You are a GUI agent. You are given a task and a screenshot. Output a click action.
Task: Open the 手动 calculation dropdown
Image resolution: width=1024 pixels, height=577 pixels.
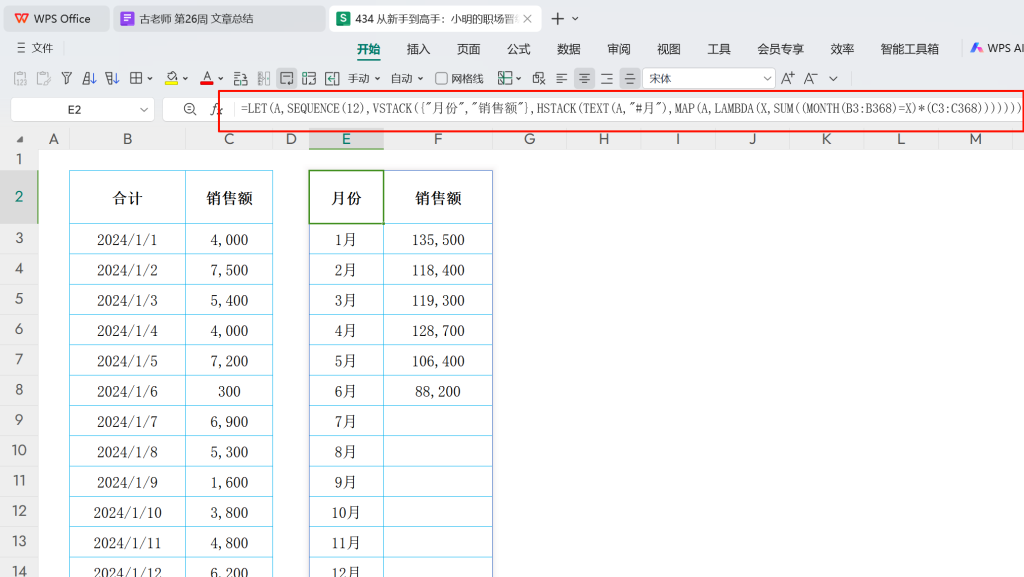point(364,78)
